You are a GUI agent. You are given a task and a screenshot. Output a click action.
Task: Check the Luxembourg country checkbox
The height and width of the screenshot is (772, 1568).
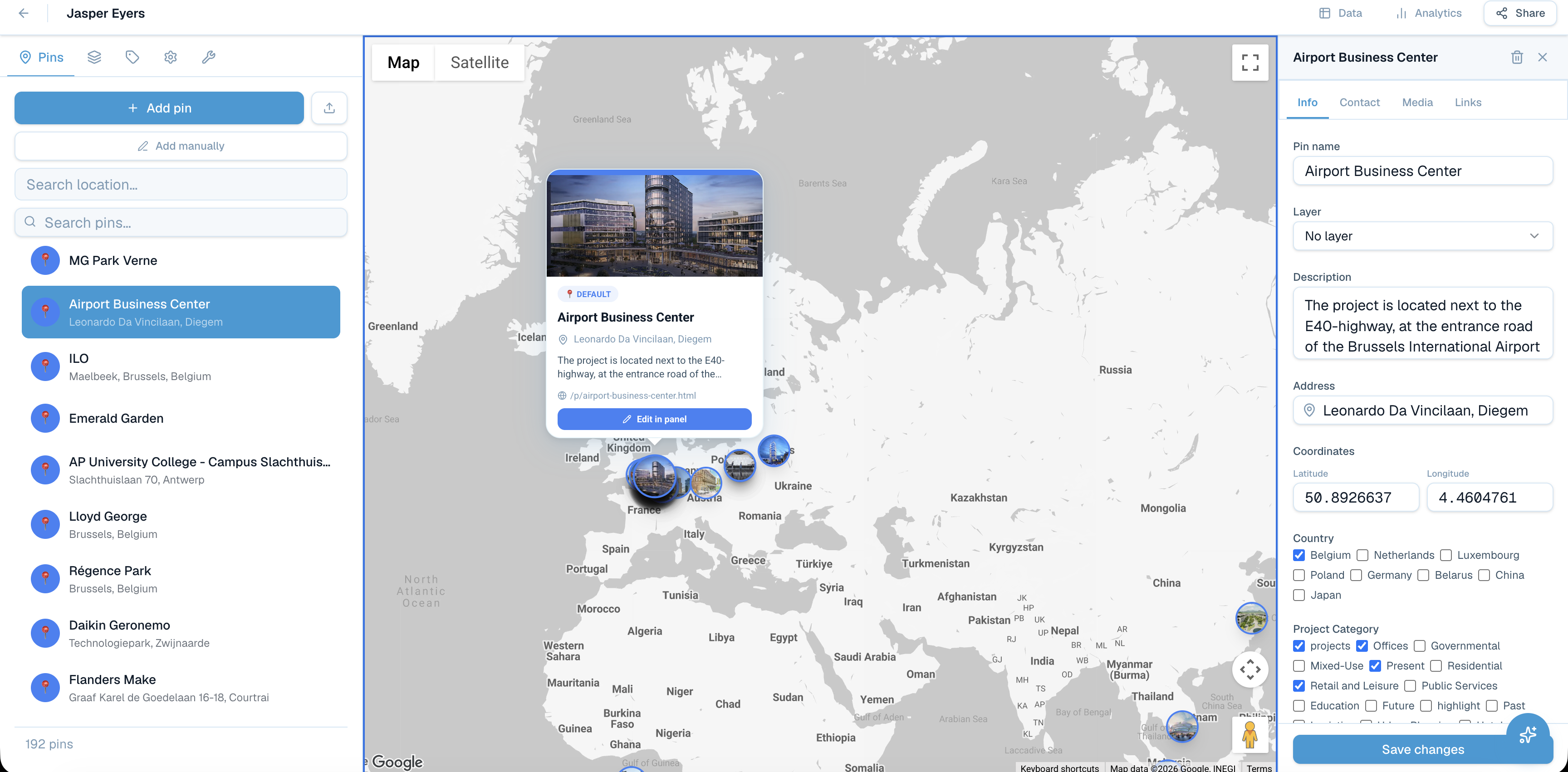tap(1445, 555)
